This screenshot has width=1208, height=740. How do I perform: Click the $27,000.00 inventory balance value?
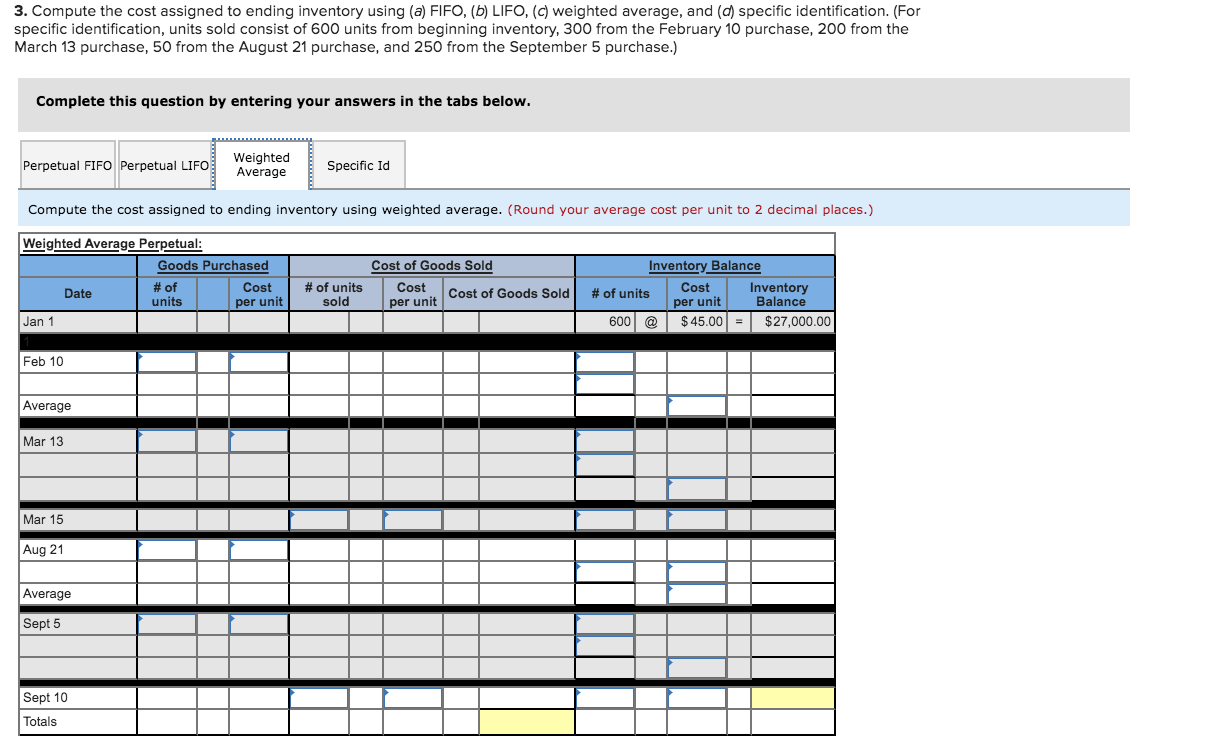797,322
